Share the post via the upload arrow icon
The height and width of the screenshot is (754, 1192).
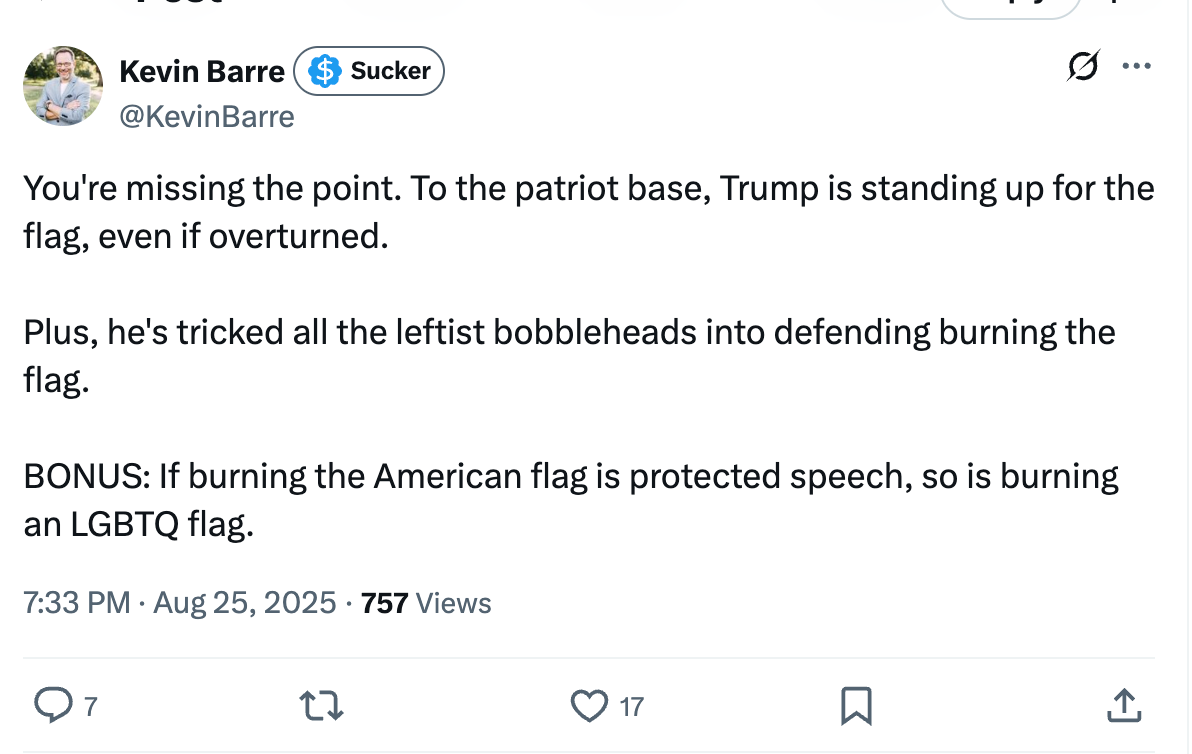pyautogui.click(x=1124, y=705)
